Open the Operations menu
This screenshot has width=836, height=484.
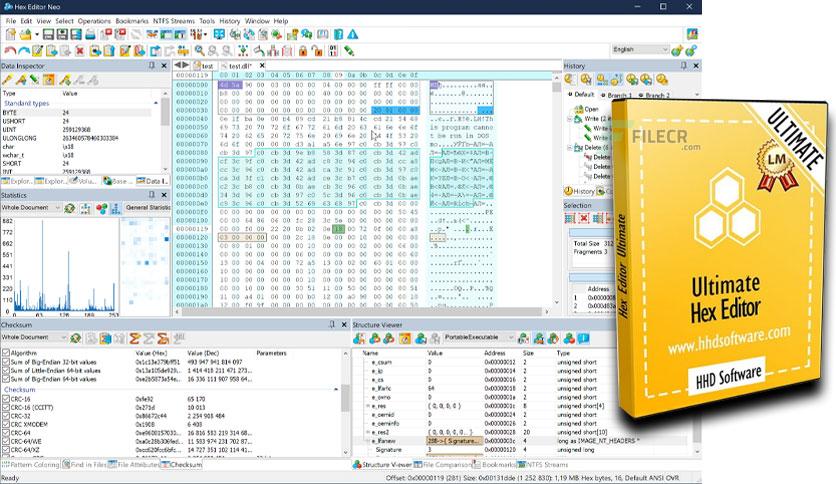click(x=94, y=21)
